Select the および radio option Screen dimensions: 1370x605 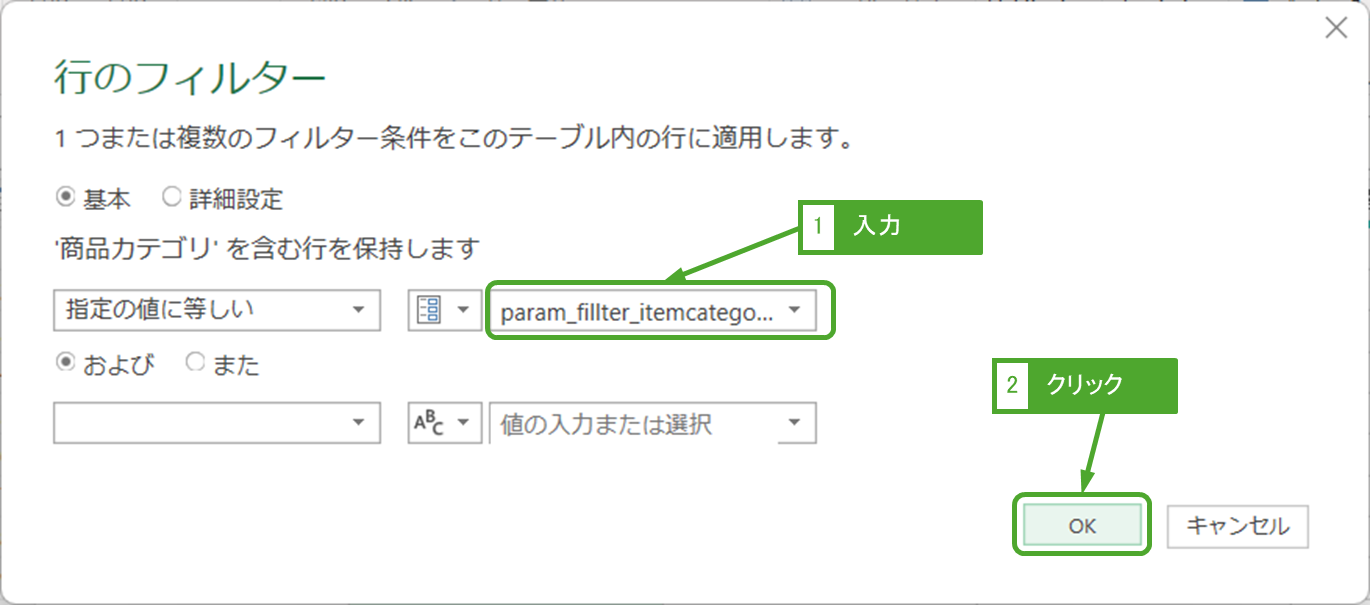coord(65,365)
